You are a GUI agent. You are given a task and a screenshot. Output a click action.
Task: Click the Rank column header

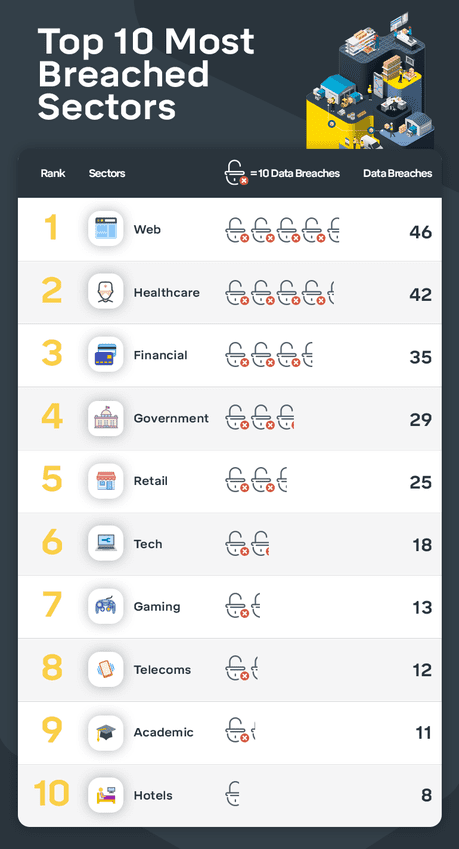coord(53,173)
